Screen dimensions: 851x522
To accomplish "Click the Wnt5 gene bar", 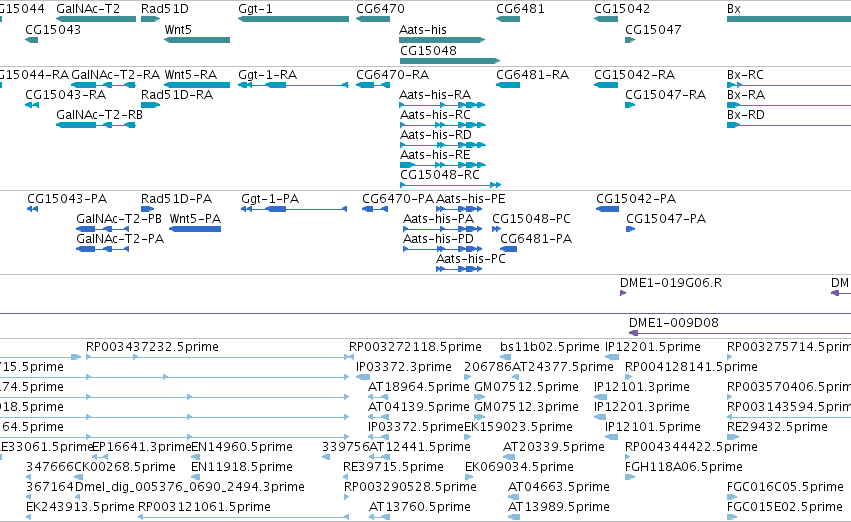I will (x=197, y=40).
